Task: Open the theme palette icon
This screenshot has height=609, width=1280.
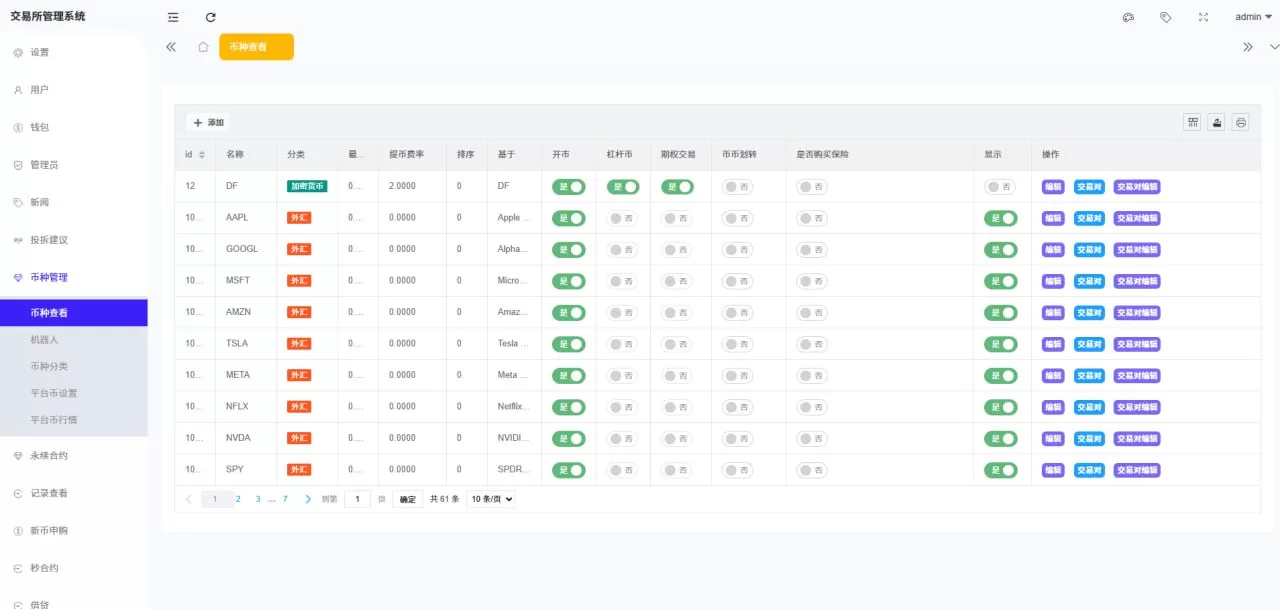Action: [x=1128, y=17]
